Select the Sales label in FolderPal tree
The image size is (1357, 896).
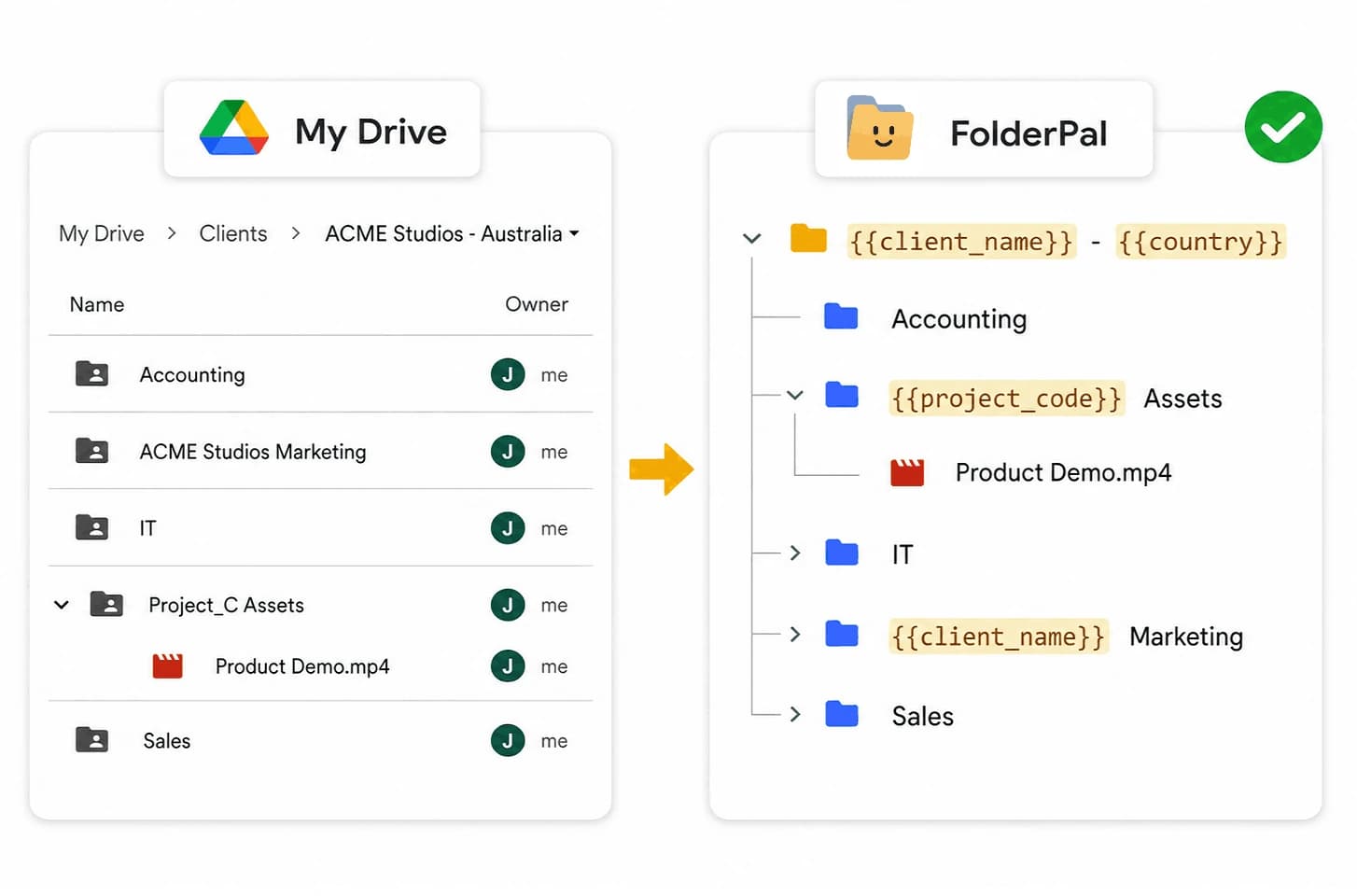click(x=923, y=716)
